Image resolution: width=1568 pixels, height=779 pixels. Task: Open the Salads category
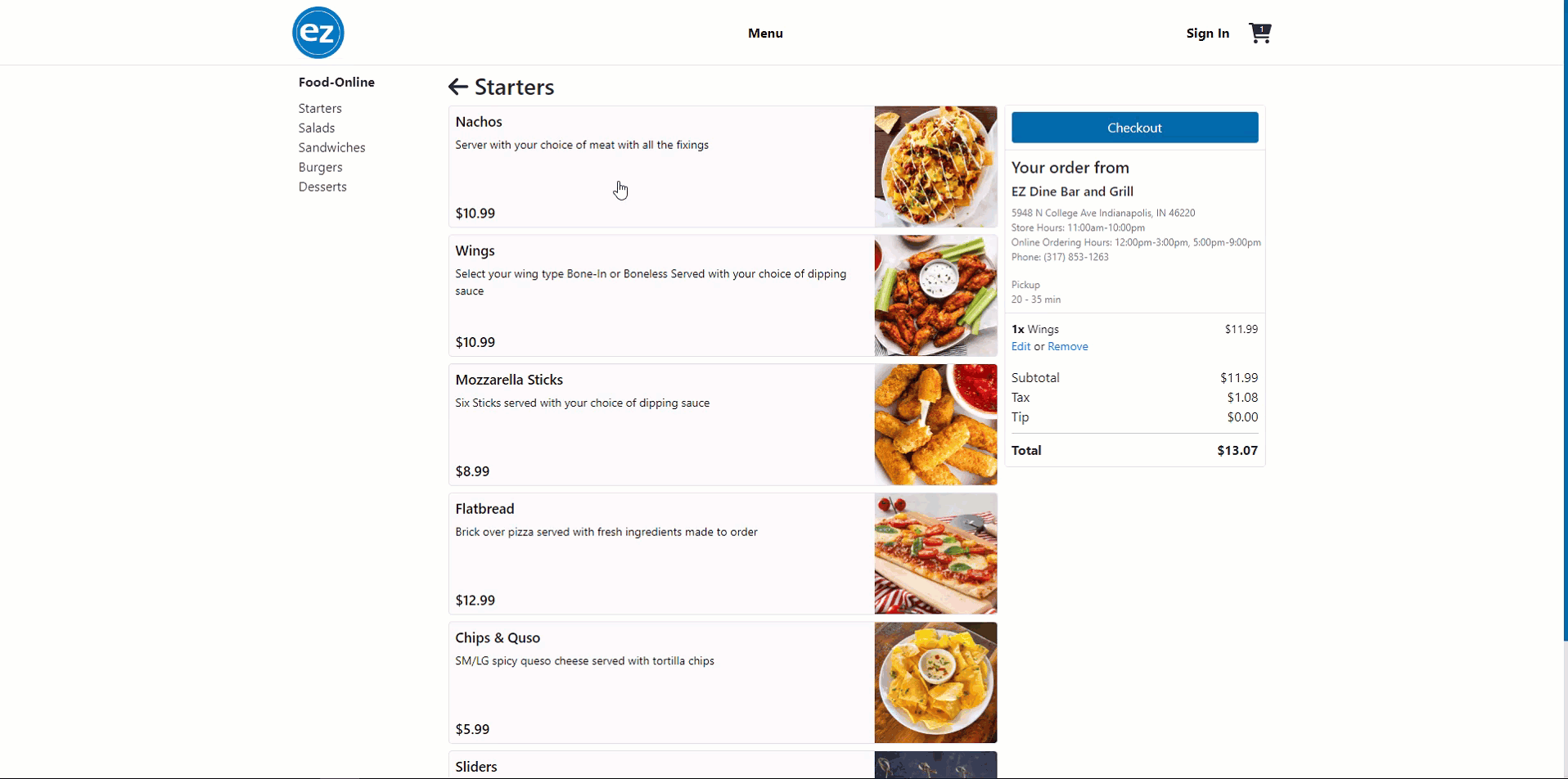click(x=317, y=128)
